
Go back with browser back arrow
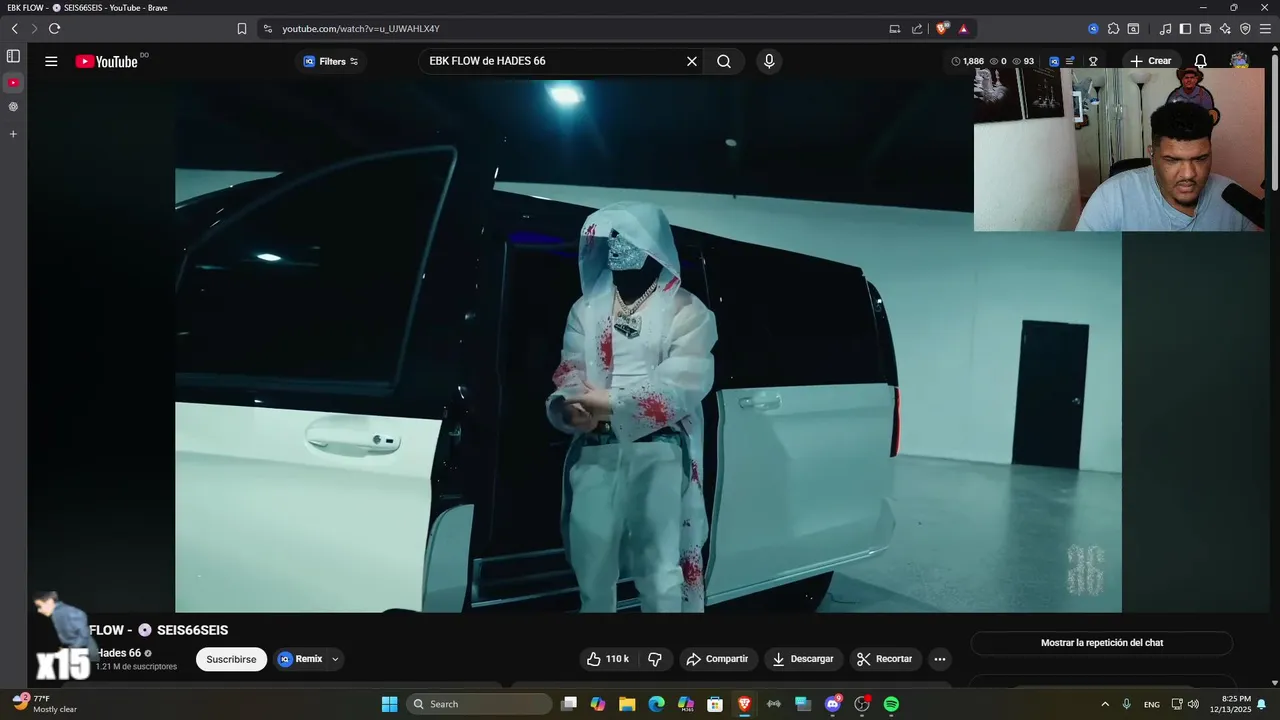click(x=14, y=29)
